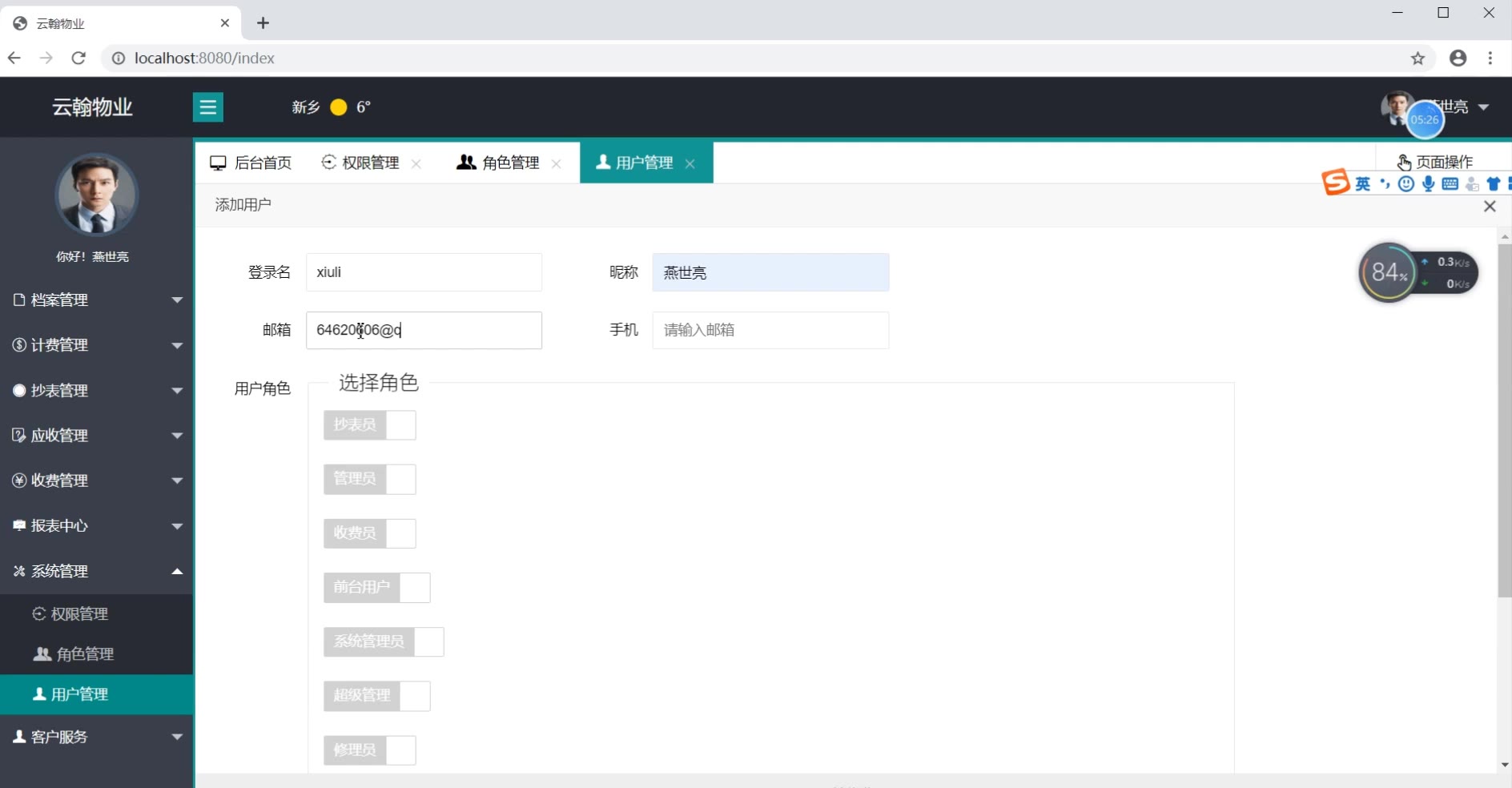
Task: Focus the 邮箱 input field
Action: 424,330
